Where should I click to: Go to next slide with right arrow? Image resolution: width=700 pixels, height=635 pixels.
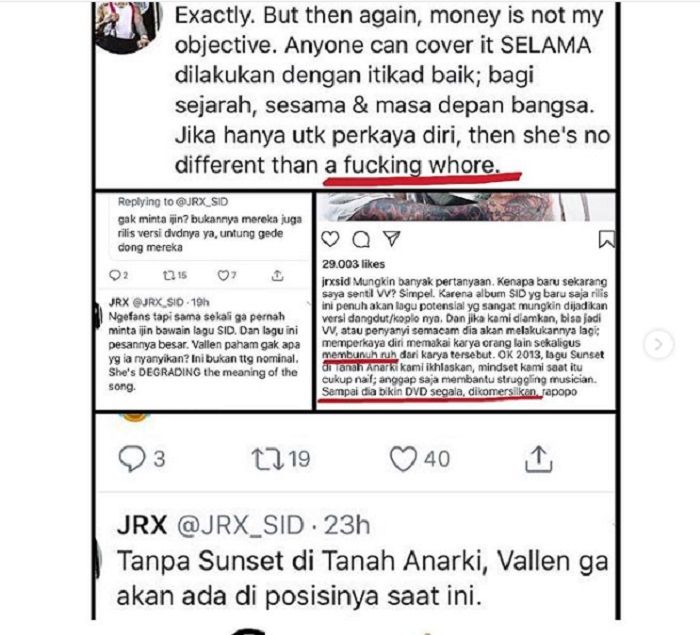(658, 344)
